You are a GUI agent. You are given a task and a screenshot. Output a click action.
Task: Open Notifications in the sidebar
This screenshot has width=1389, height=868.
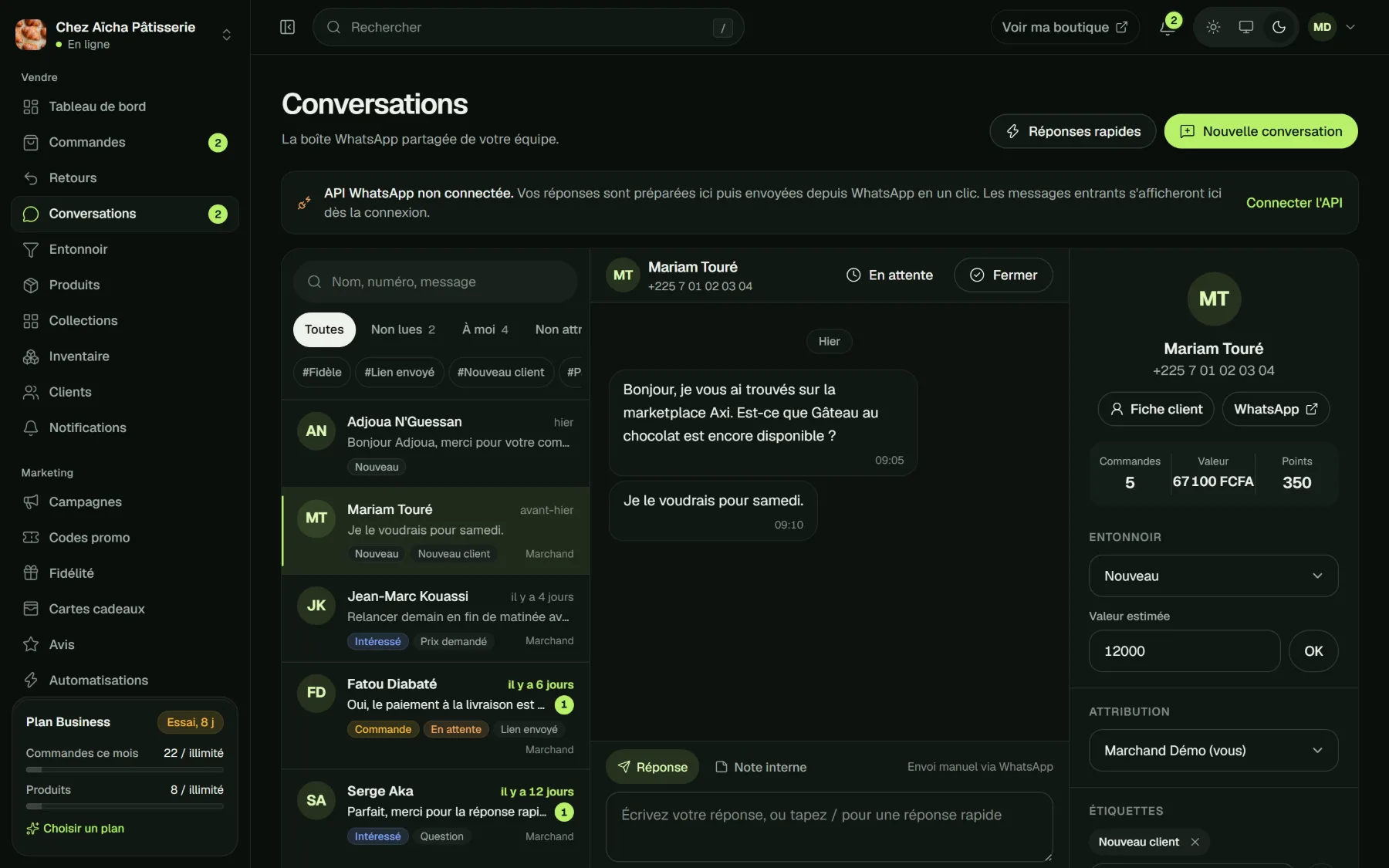point(125,427)
